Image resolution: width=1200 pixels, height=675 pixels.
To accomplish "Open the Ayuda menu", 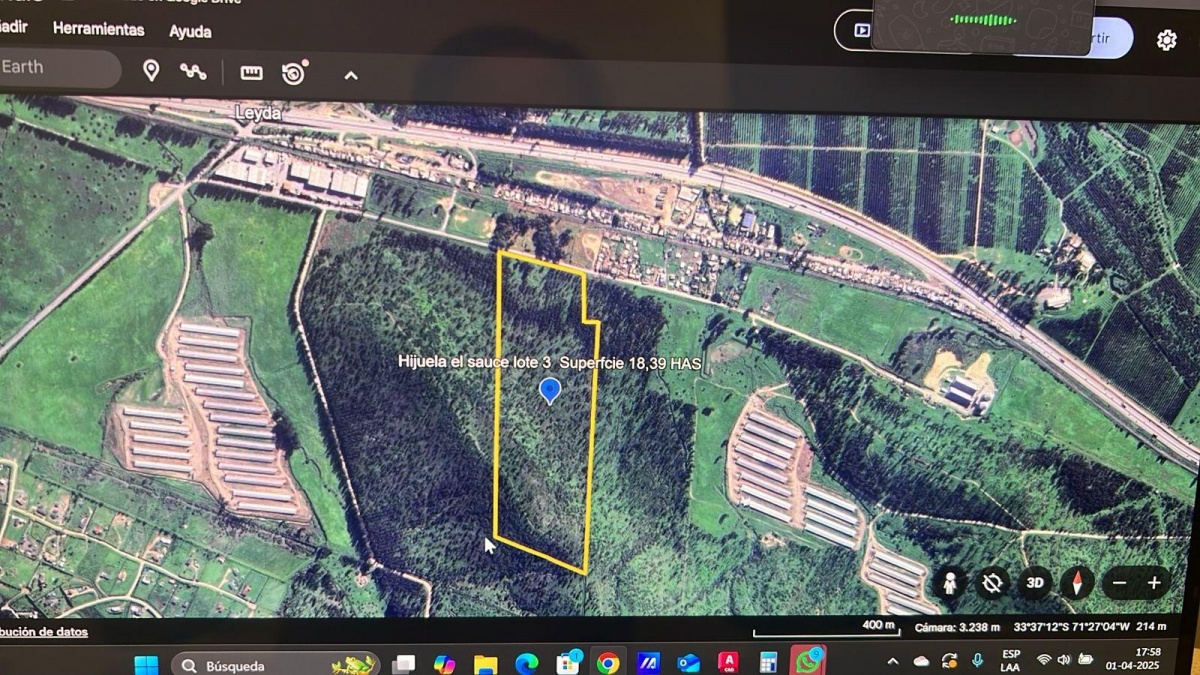I will coord(190,31).
